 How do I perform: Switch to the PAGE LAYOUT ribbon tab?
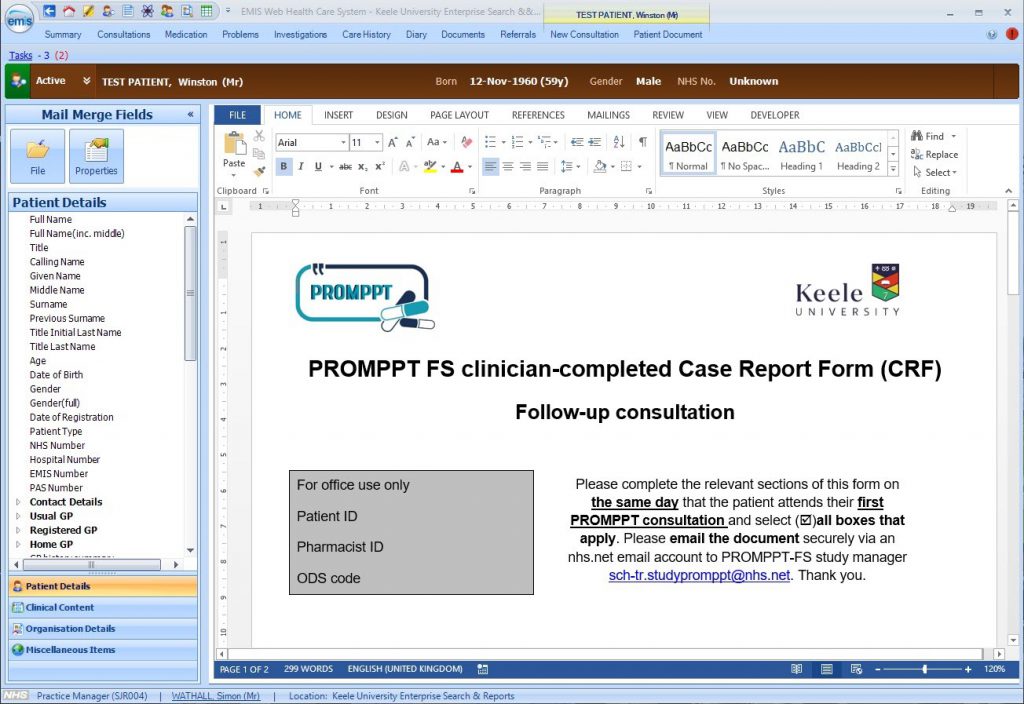459,115
